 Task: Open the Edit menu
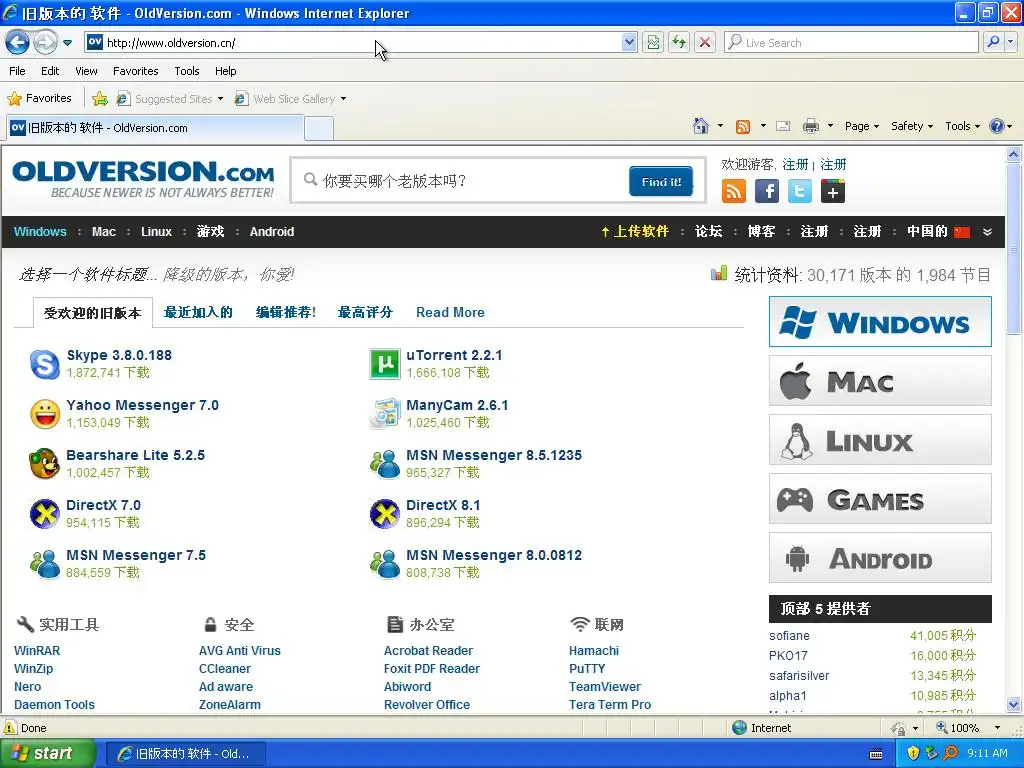click(50, 71)
